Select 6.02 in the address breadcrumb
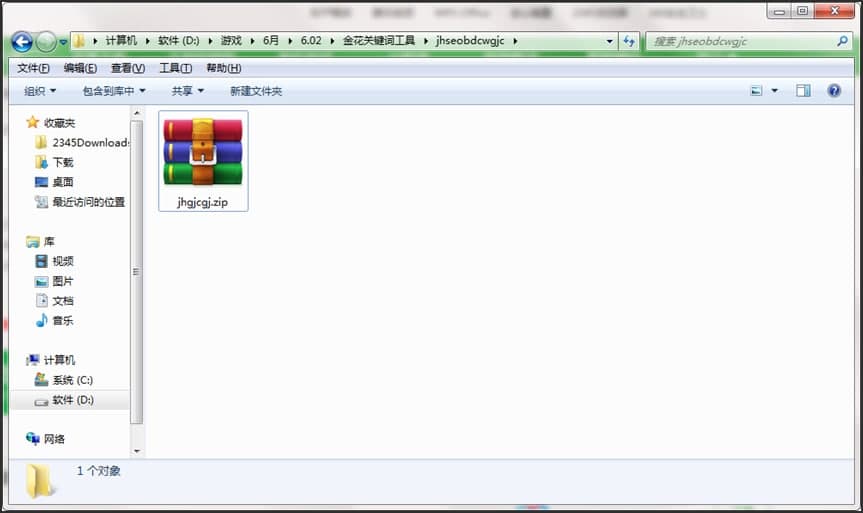This screenshot has width=863, height=513. click(x=311, y=41)
